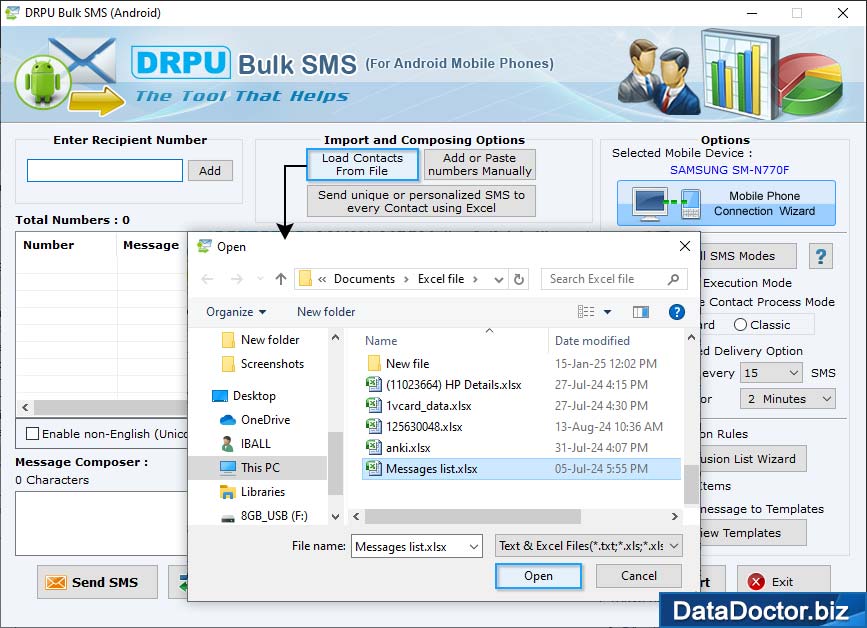The height and width of the screenshot is (628, 867).
Task: Click the This PC monitor icon
Action: pyautogui.click(x=228, y=468)
